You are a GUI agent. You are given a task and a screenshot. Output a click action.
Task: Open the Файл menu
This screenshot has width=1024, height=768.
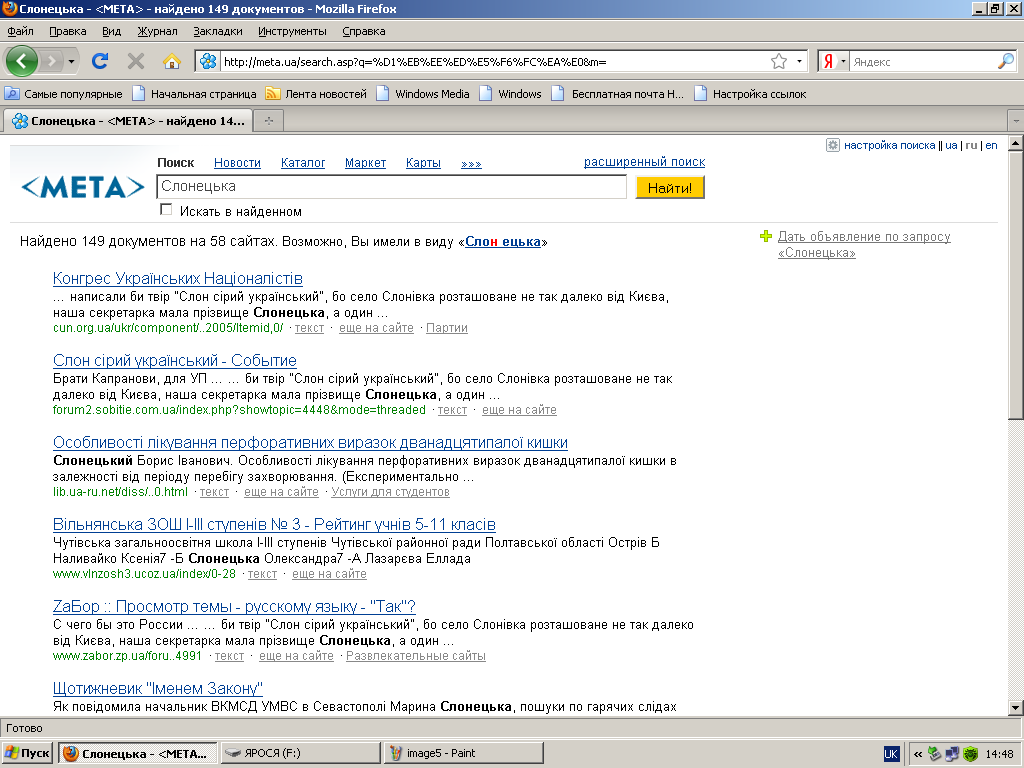20,31
